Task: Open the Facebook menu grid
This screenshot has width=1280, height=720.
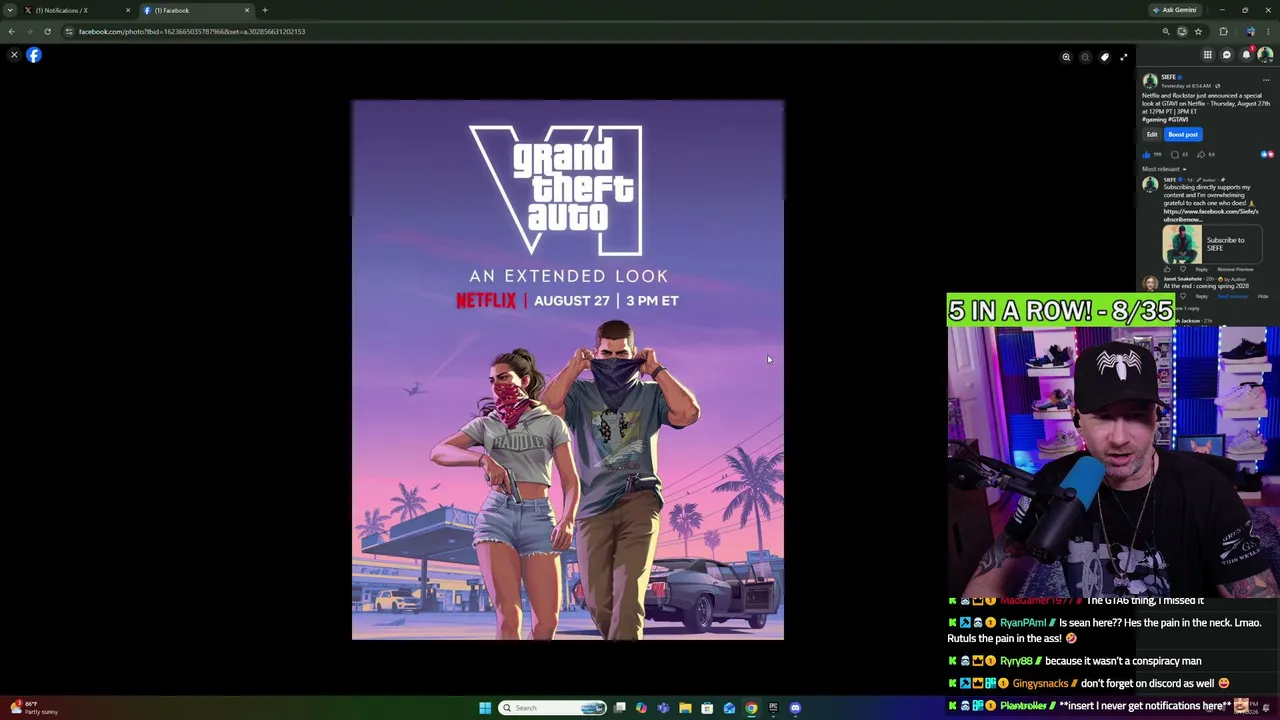Action: [x=1207, y=55]
